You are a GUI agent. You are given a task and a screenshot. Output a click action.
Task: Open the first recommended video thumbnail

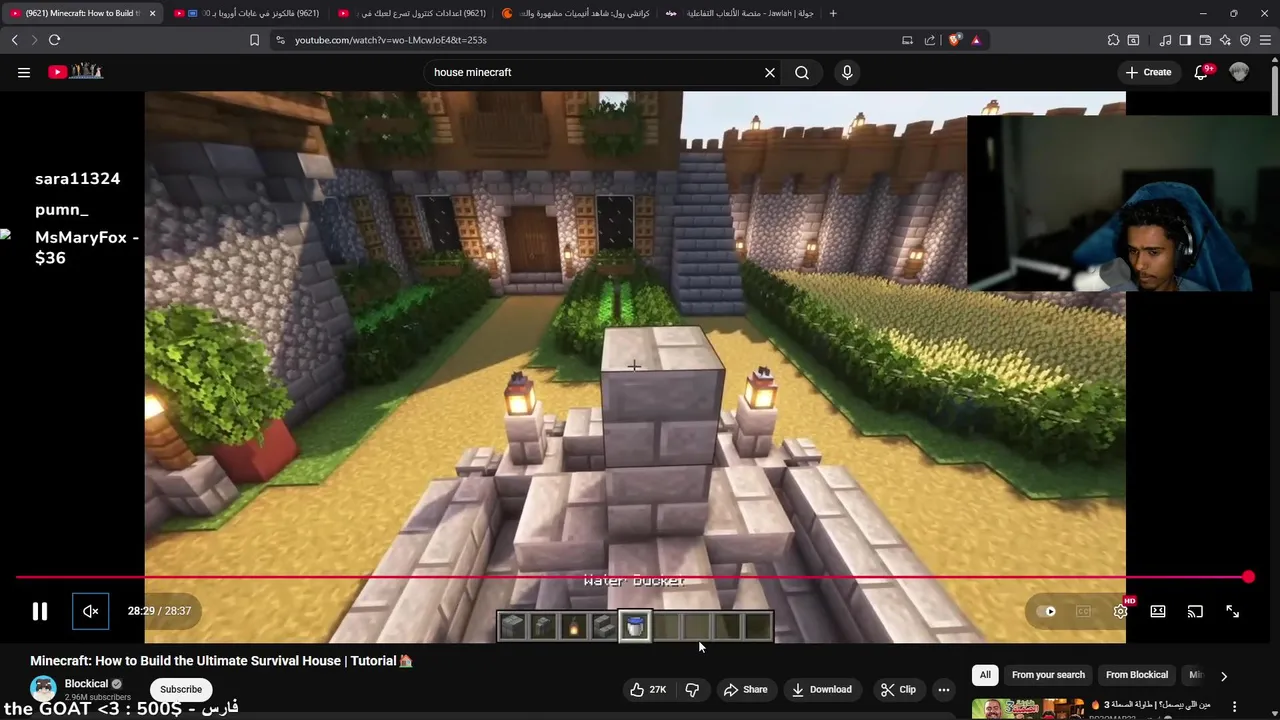1028,709
